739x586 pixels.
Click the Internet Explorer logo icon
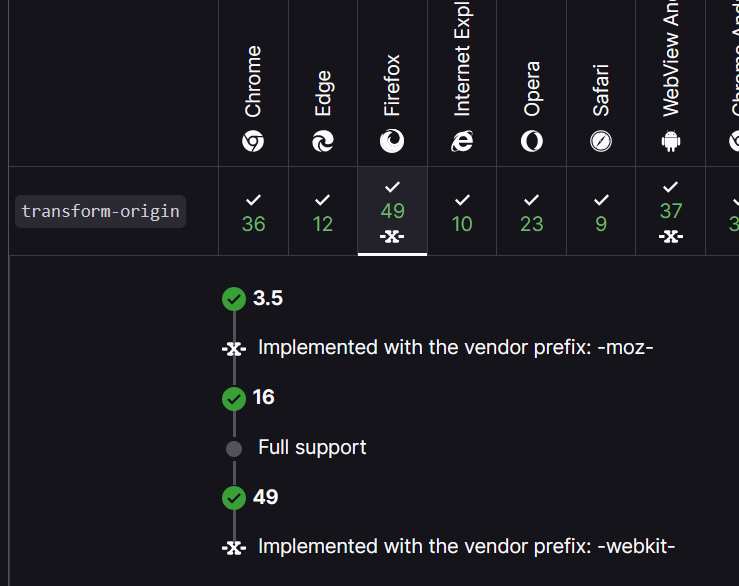pos(462,142)
